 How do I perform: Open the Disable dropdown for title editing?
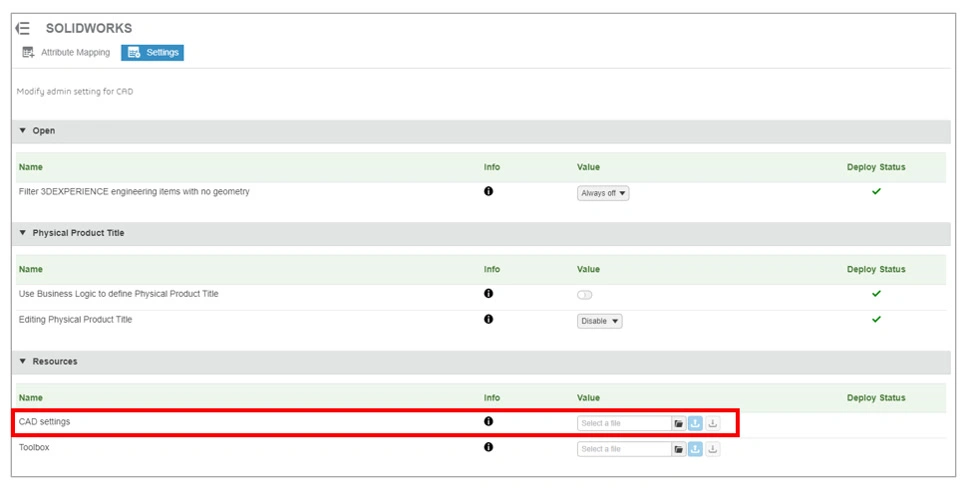coord(599,321)
